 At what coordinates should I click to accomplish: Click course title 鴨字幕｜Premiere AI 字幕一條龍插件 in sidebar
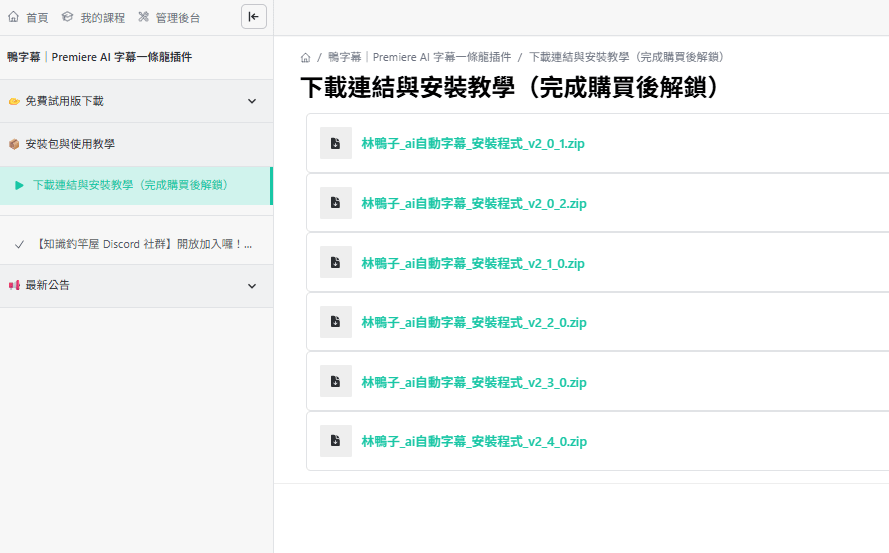99,57
